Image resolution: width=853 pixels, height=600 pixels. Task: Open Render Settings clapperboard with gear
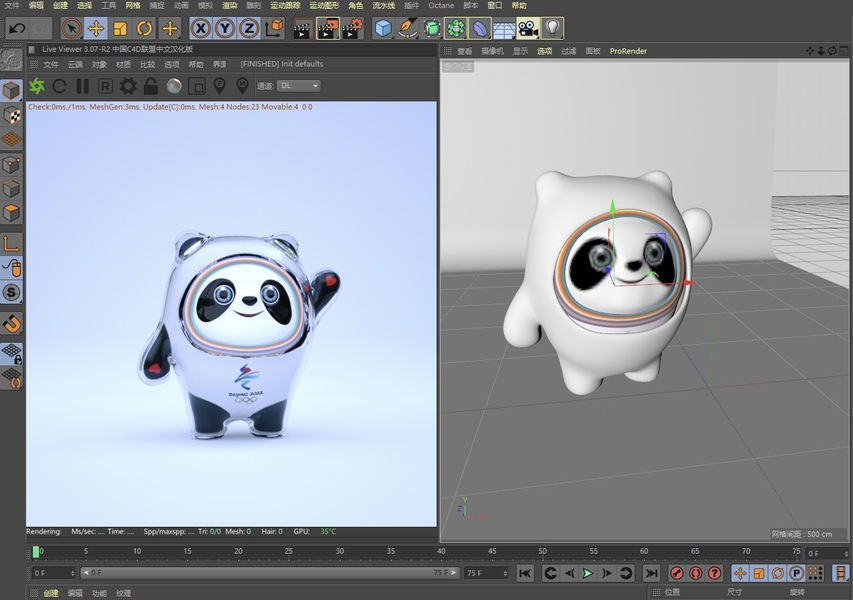353,28
